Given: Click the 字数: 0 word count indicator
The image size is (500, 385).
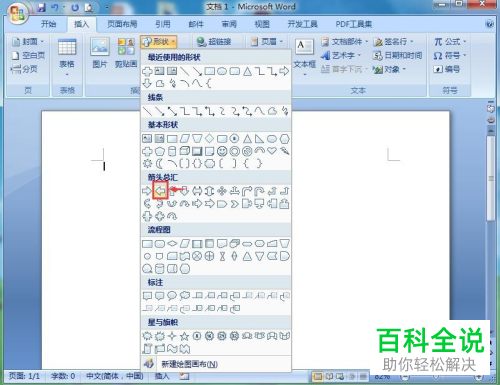Looking at the screenshot, I should point(63,376).
